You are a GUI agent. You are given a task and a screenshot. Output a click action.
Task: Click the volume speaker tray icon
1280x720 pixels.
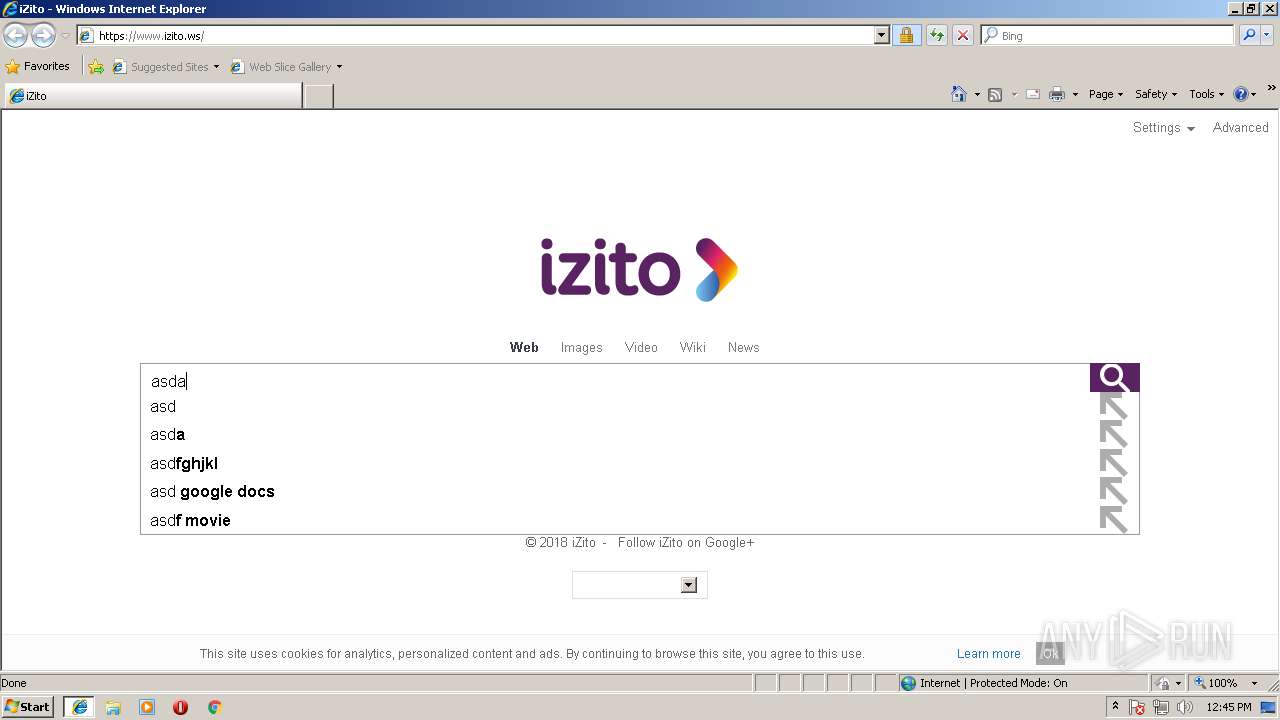pyautogui.click(x=1185, y=707)
